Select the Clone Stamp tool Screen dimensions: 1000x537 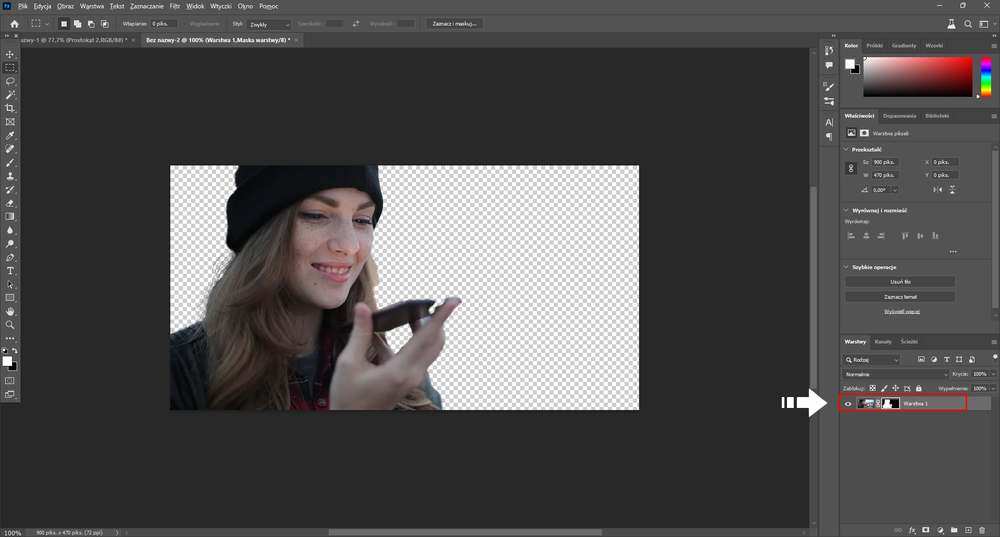coord(10,176)
